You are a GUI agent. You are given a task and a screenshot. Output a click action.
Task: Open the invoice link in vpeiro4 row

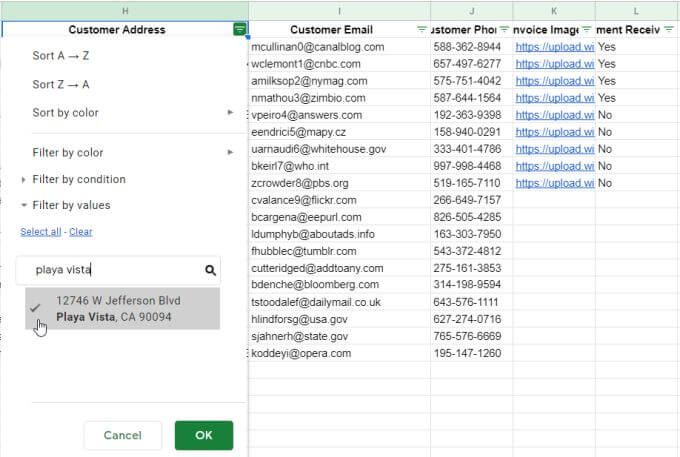click(x=555, y=115)
